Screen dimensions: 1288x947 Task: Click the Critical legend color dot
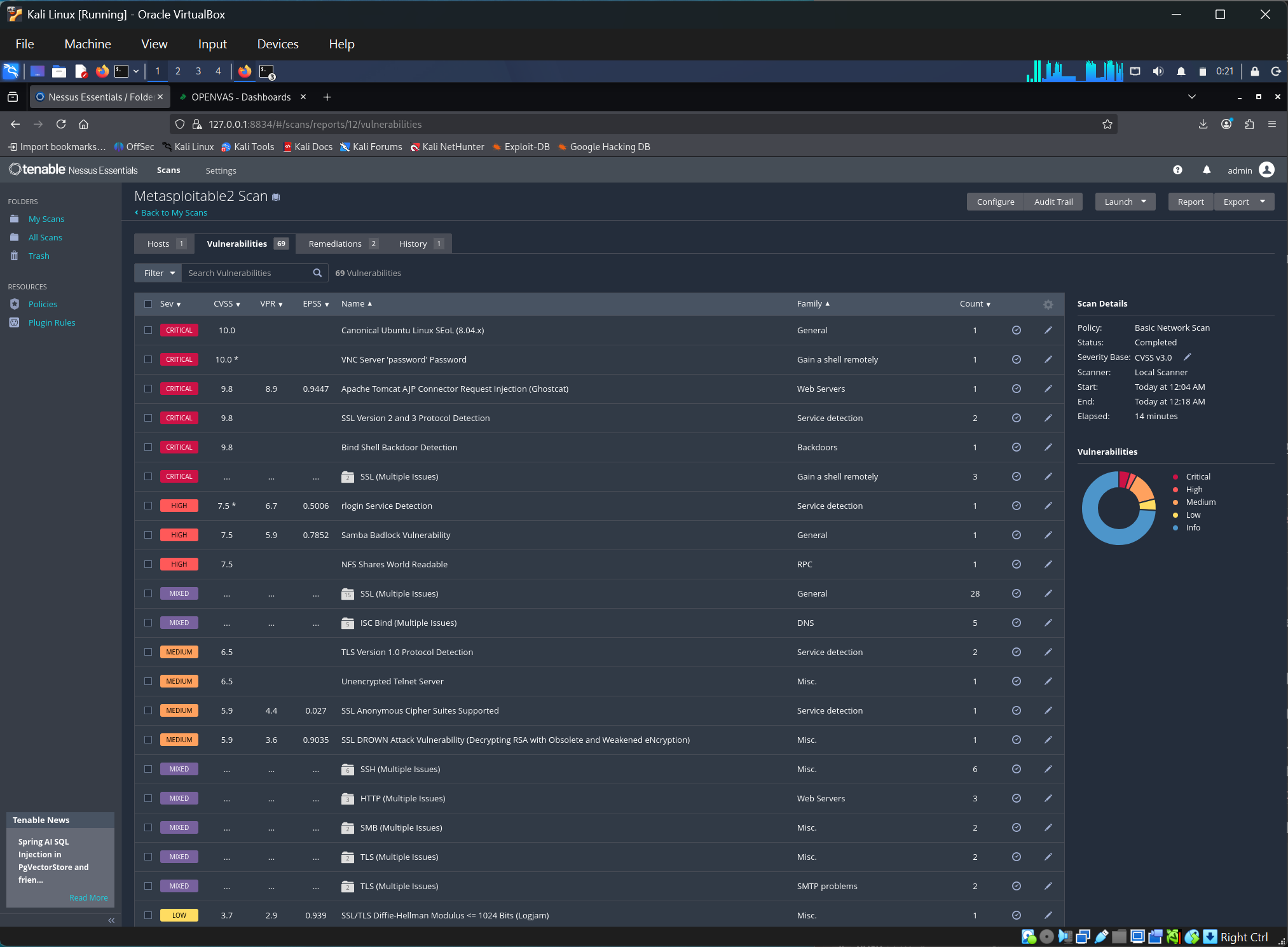pos(1175,476)
